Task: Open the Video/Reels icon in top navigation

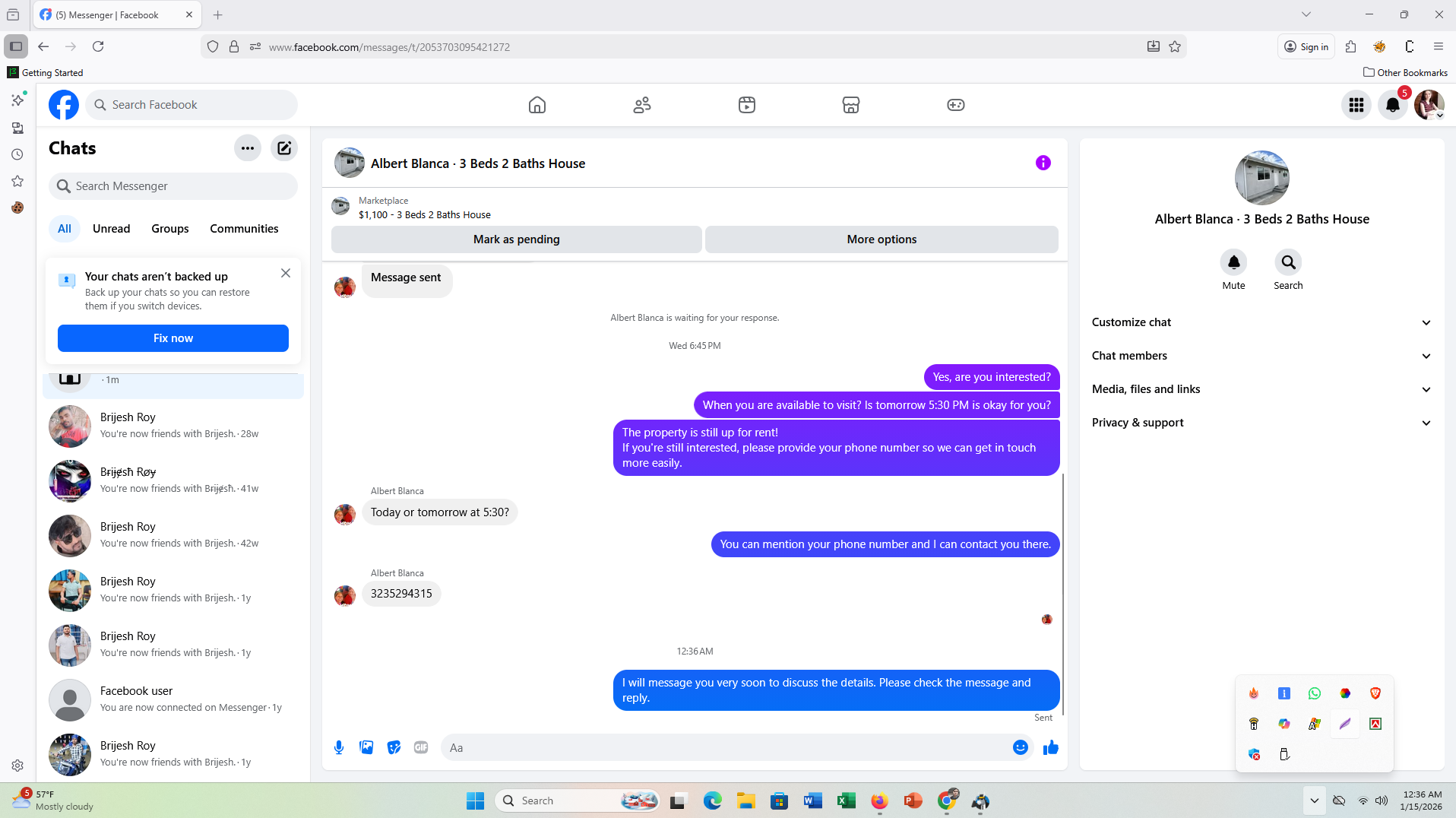Action: pyautogui.click(x=747, y=105)
